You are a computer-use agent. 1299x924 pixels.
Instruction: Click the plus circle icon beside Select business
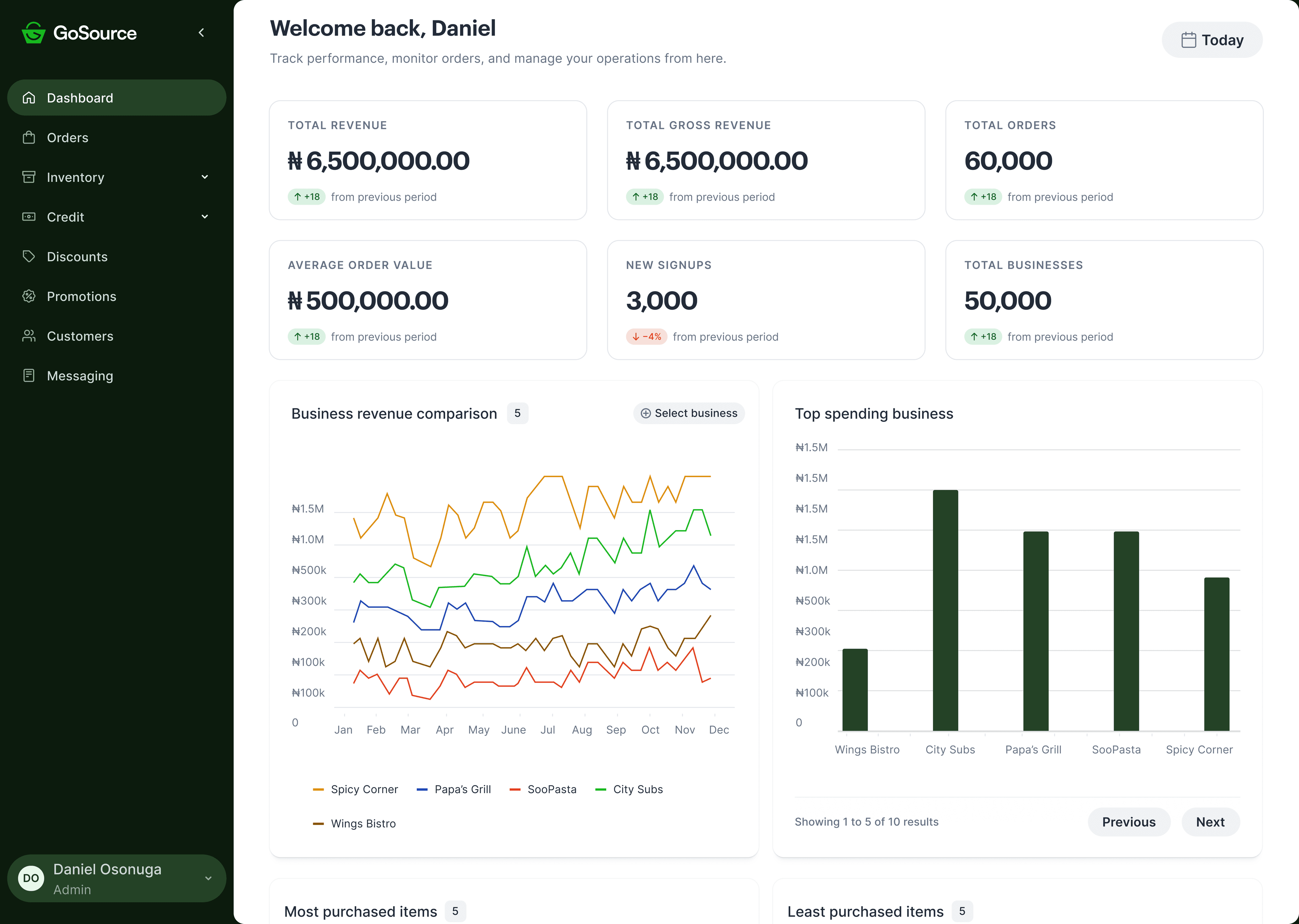tap(646, 414)
